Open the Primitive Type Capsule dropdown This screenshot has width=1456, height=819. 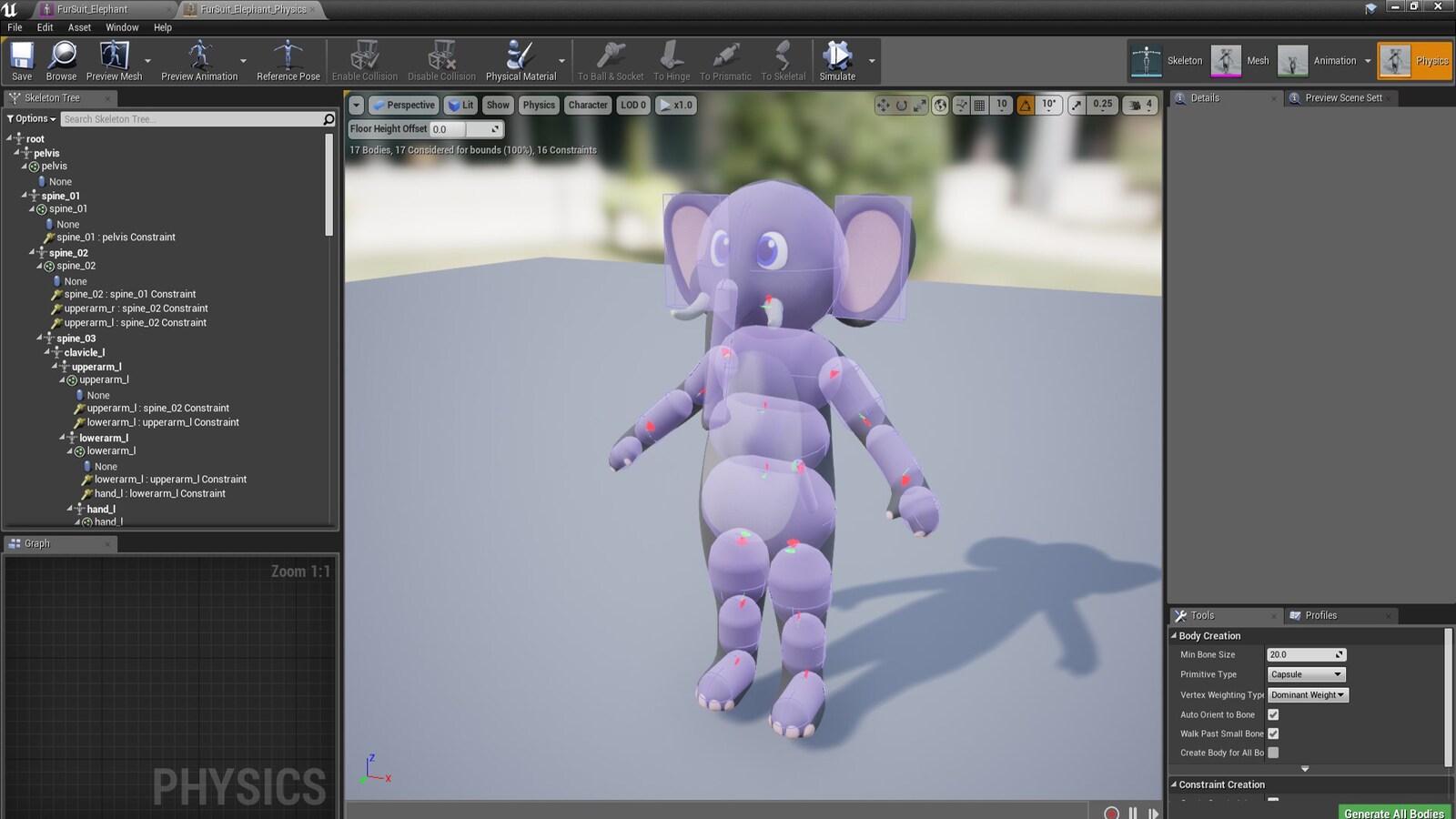point(1306,674)
